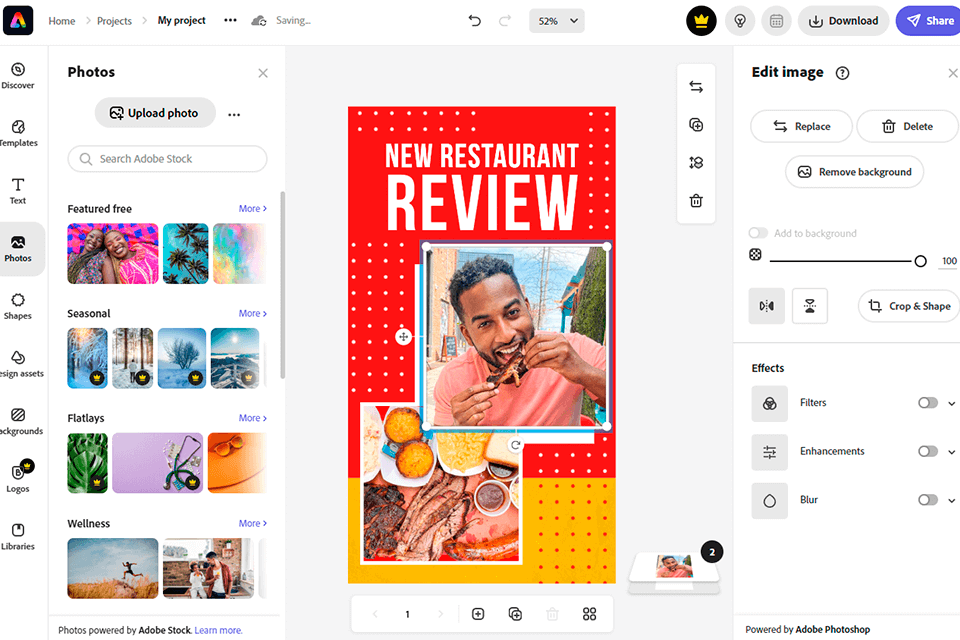
Task: Open the Learn more link
Action: 218,630
